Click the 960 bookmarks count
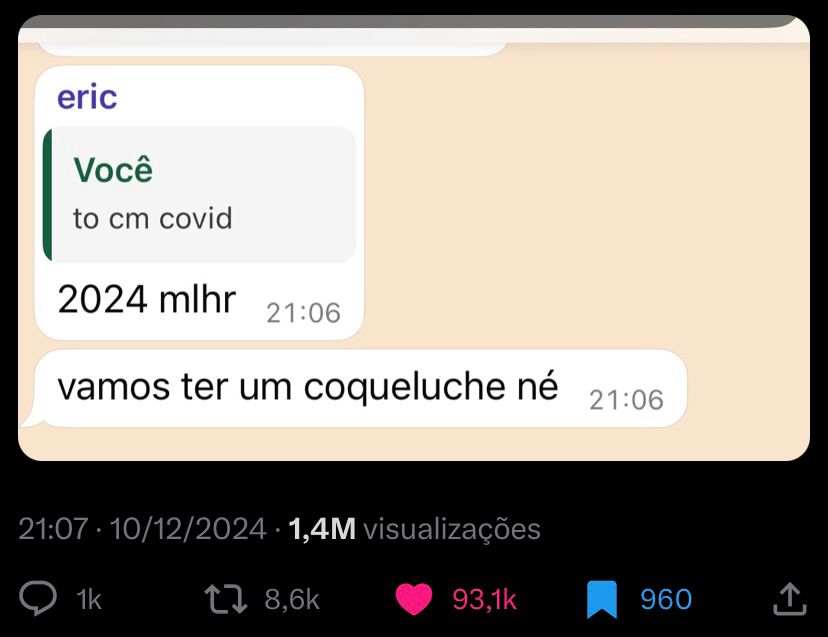The width and height of the screenshot is (828, 637). tap(666, 599)
